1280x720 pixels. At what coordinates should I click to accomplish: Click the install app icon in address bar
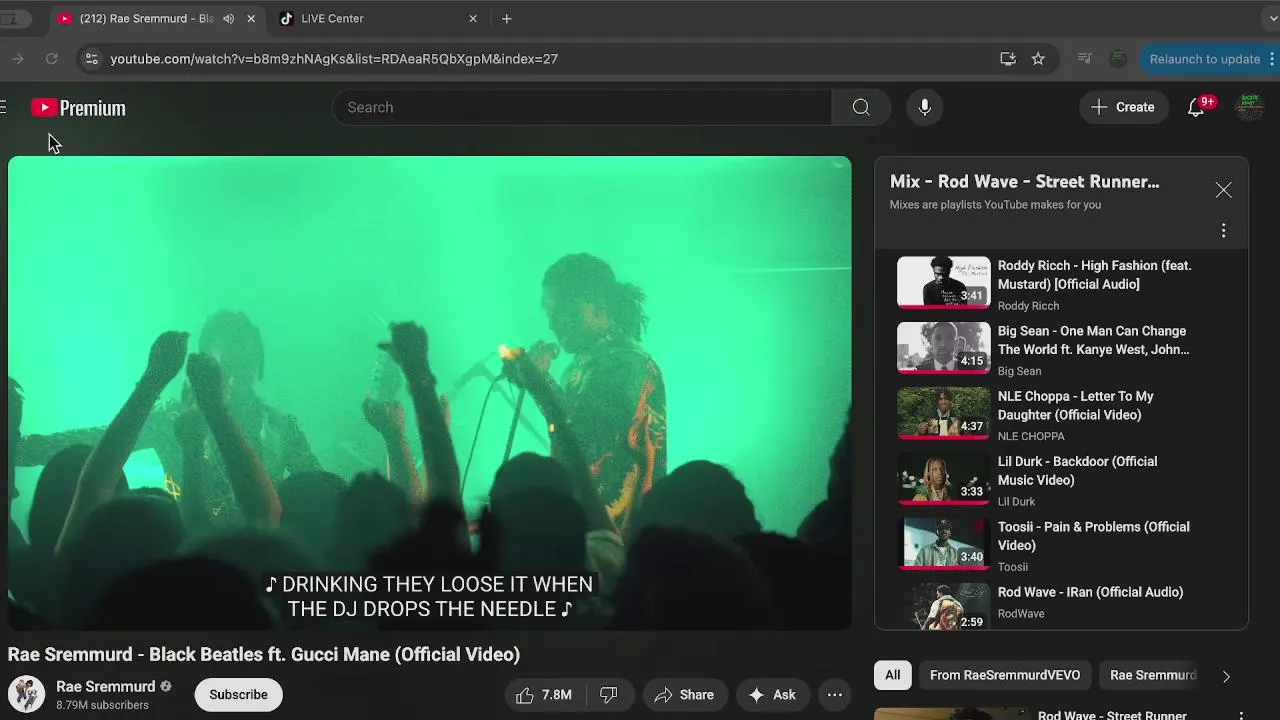click(1008, 59)
